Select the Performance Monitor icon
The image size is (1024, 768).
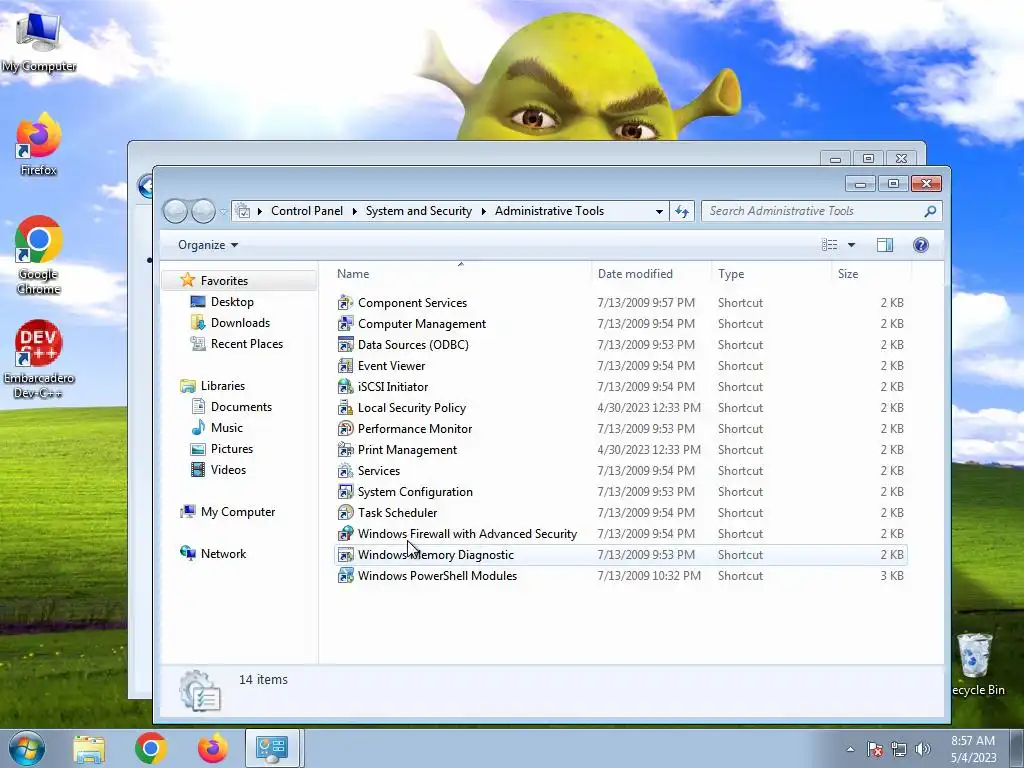point(345,429)
